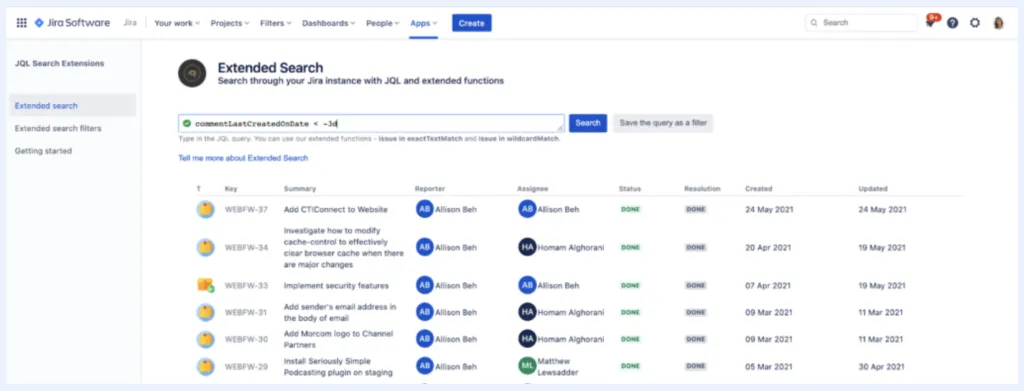Click the DONE resolution badge for WEBFW-33
Image resolution: width=1024 pixels, height=391 pixels.
[696, 285]
